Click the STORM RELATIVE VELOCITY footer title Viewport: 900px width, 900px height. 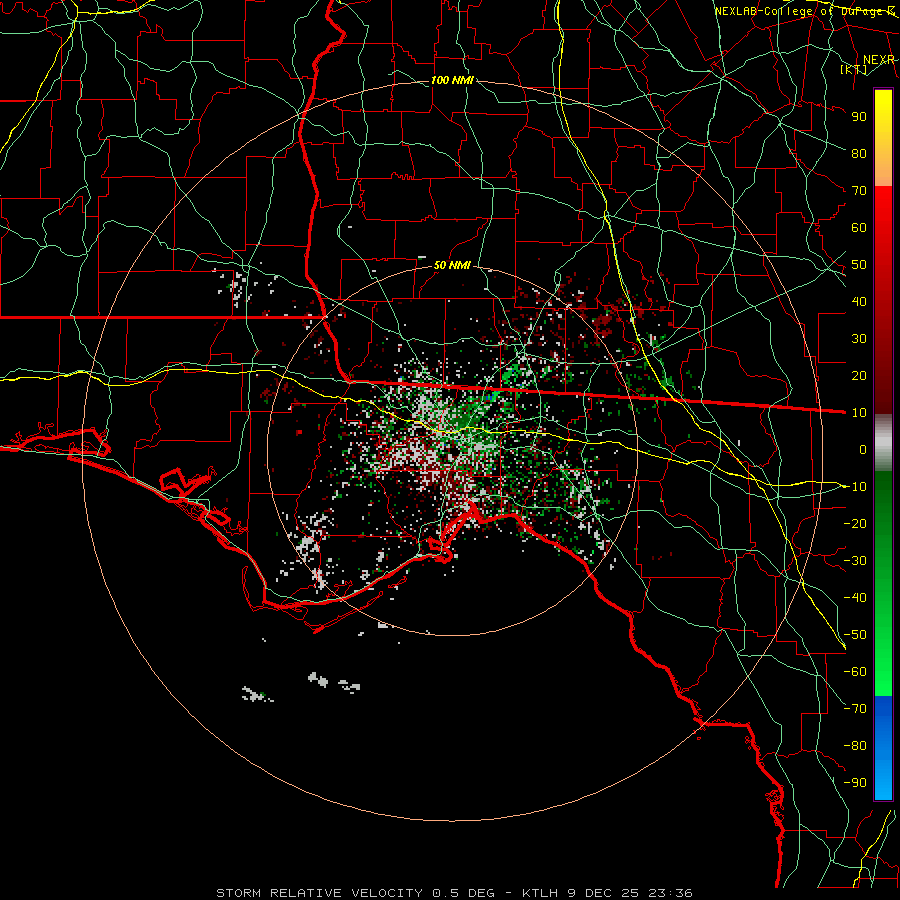[319, 893]
